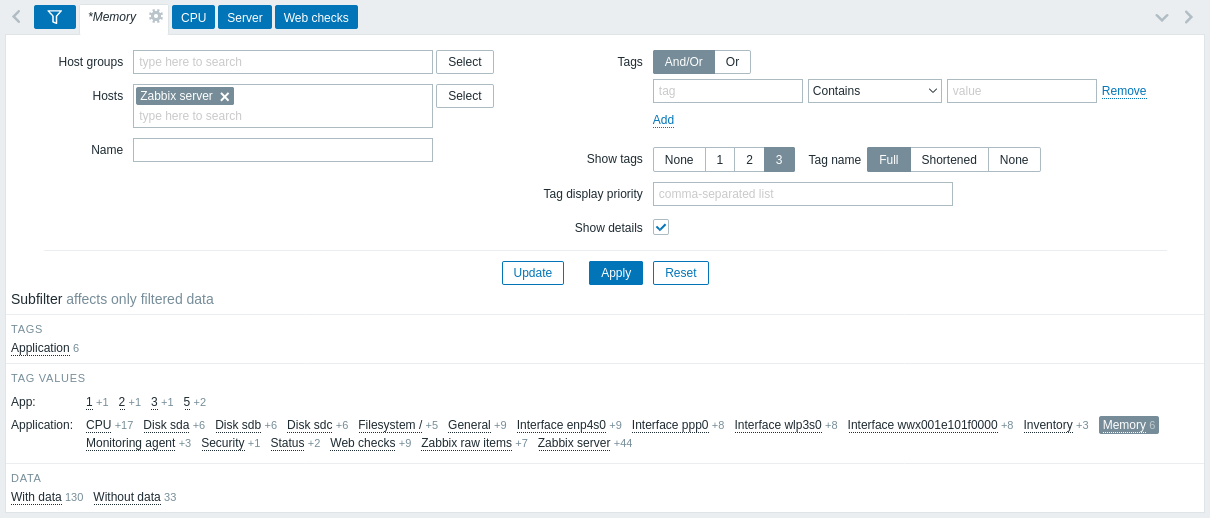Filter by Zabbix server application subfilter
The image size is (1210, 518).
pyautogui.click(x=574, y=443)
